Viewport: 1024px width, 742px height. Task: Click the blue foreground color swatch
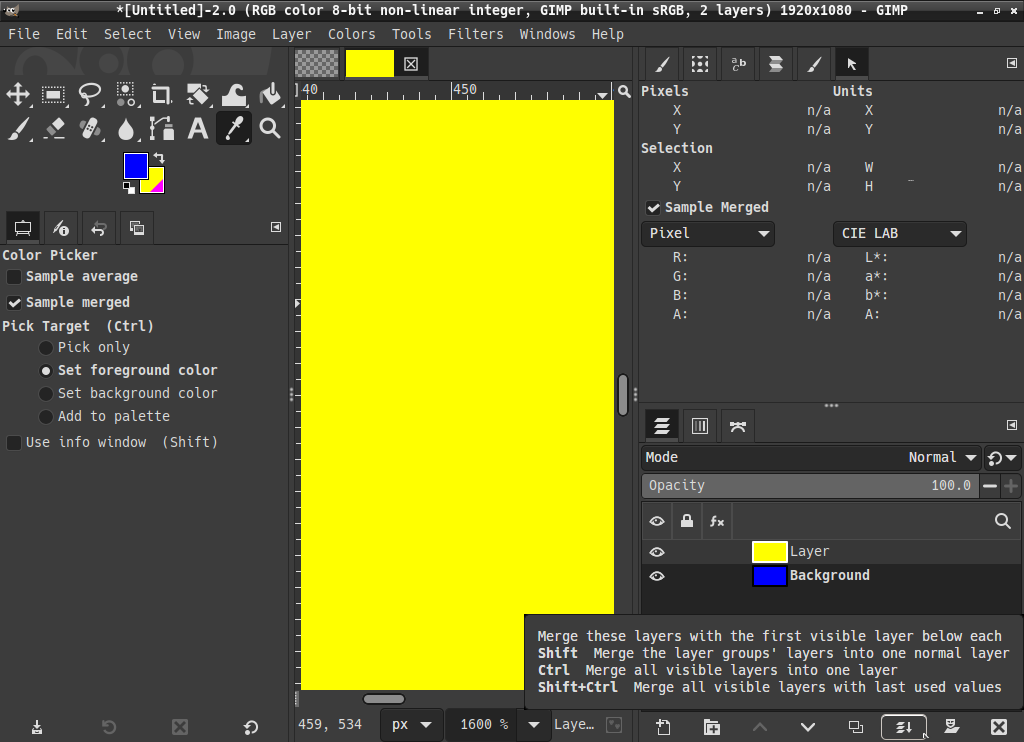[135, 165]
